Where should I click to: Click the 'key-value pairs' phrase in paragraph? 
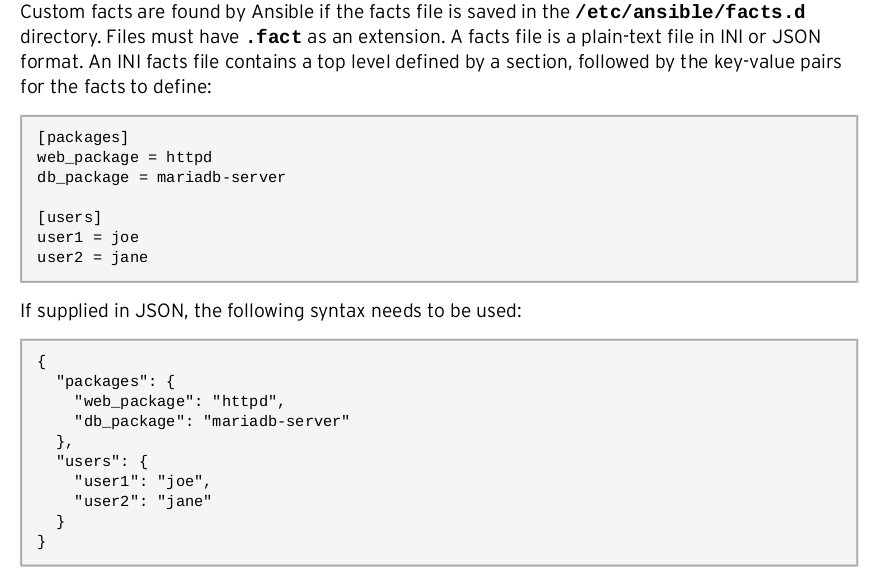[x=780, y=61]
